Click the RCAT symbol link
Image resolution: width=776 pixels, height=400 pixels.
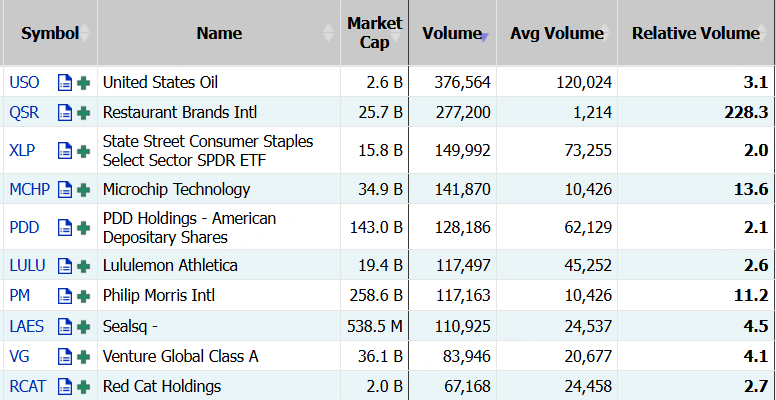point(28,386)
